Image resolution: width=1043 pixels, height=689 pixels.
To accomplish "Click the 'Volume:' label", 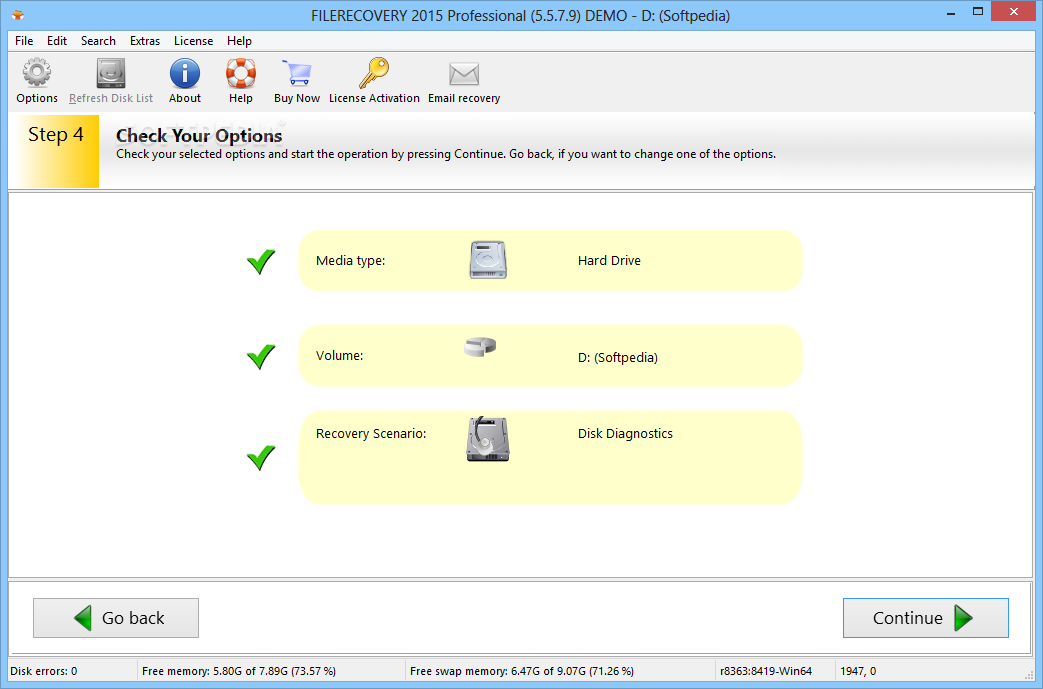I will point(339,355).
